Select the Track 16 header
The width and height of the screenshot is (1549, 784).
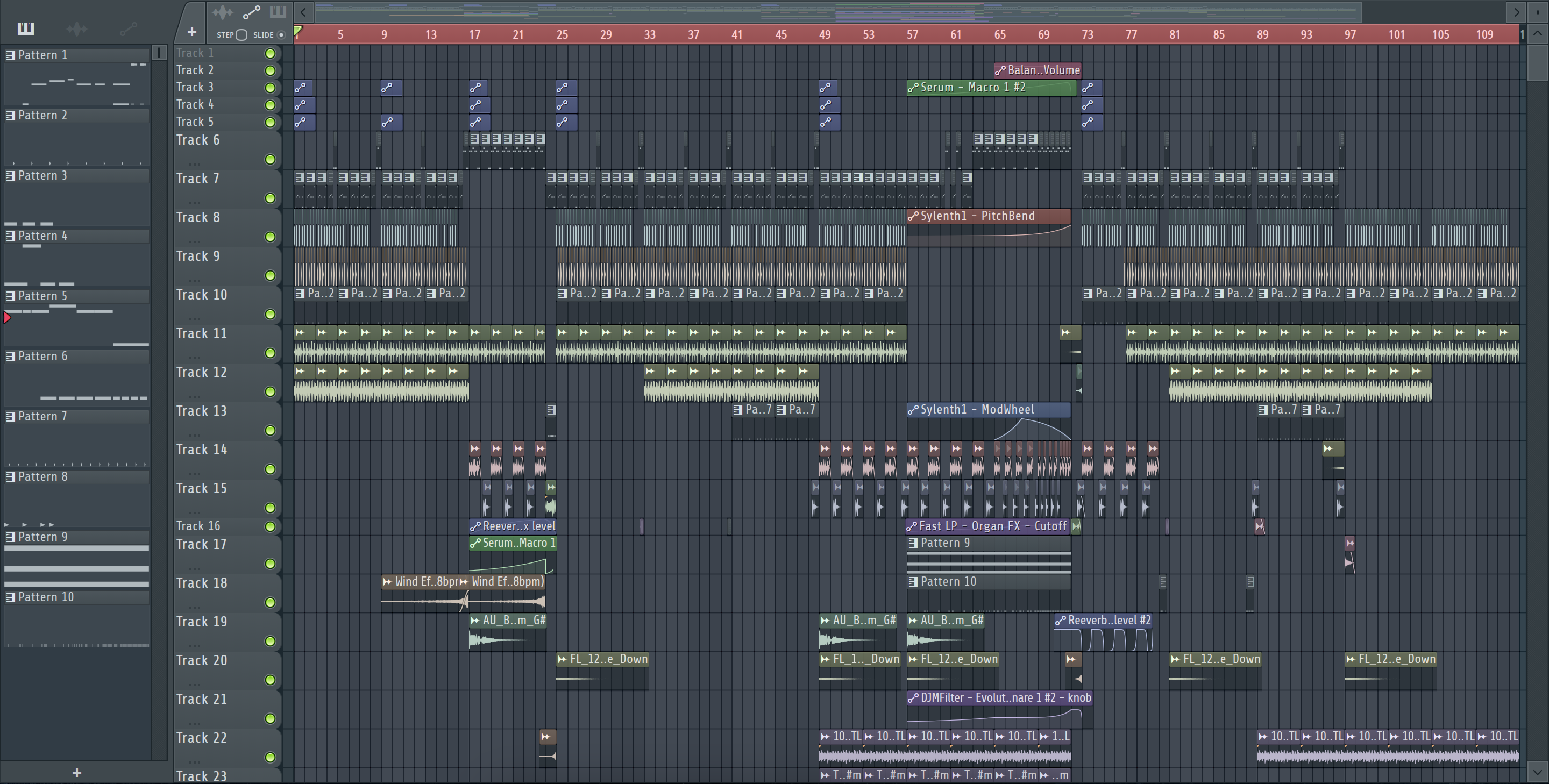click(x=228, y=526)
